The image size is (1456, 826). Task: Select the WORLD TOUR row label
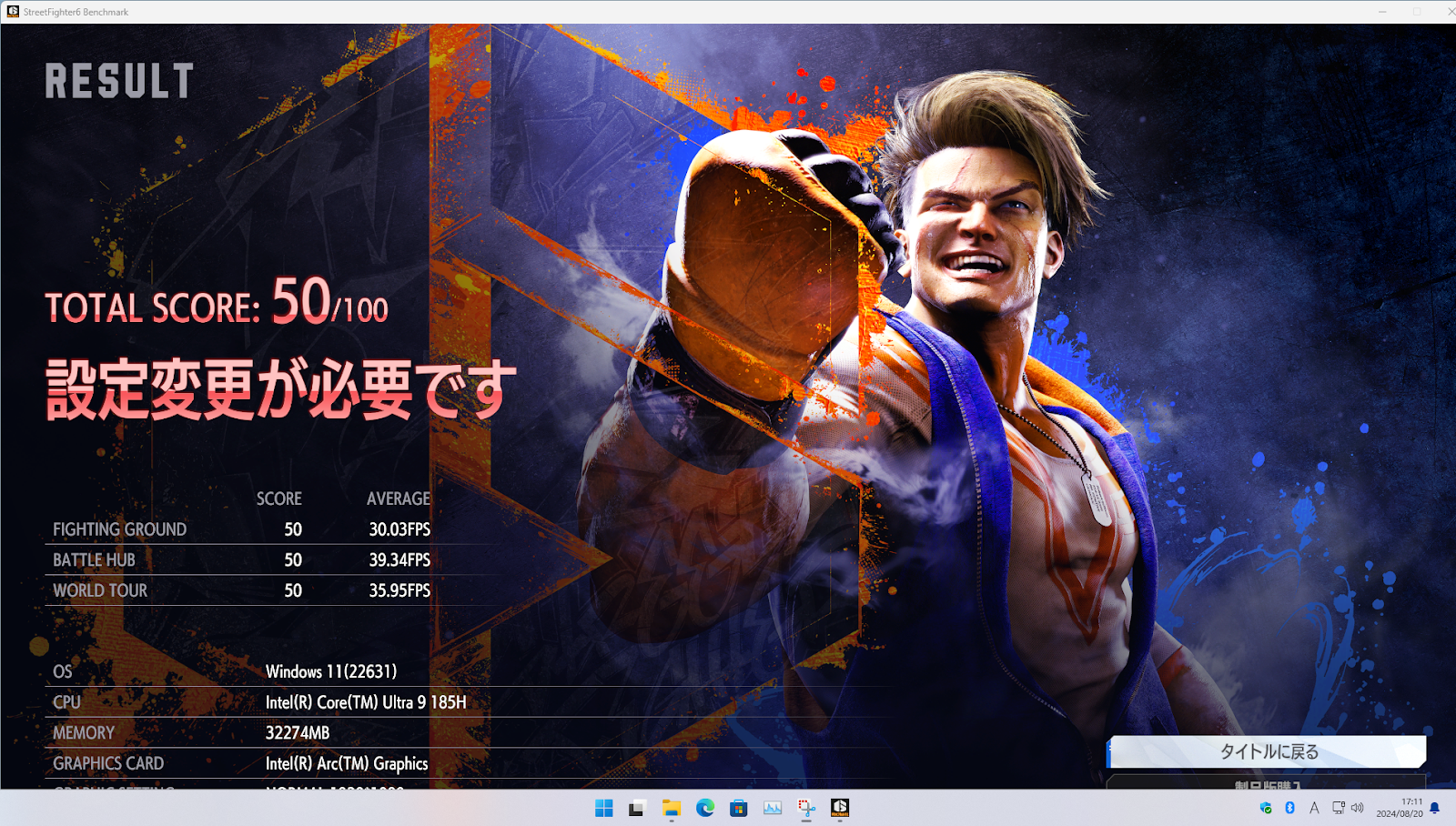click(x=100, y=590)
